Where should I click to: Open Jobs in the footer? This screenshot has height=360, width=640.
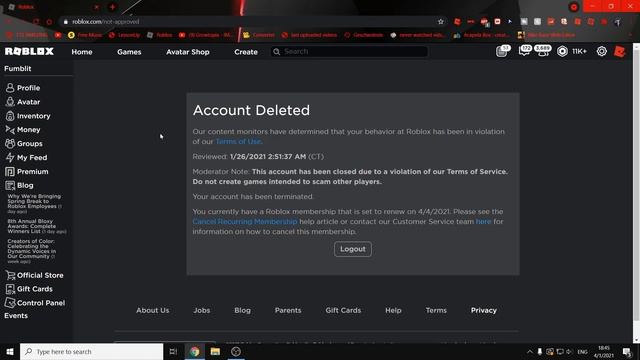coord(202,310)
